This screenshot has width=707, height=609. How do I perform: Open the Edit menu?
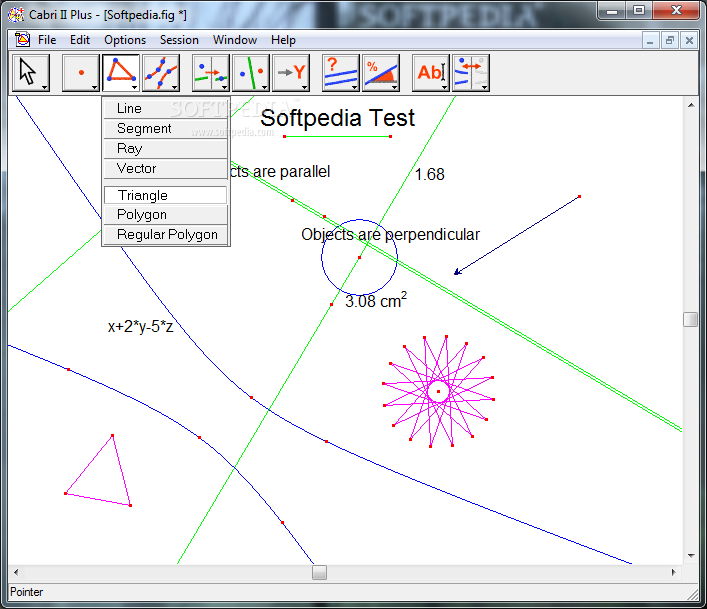click(x=80, y=40)
